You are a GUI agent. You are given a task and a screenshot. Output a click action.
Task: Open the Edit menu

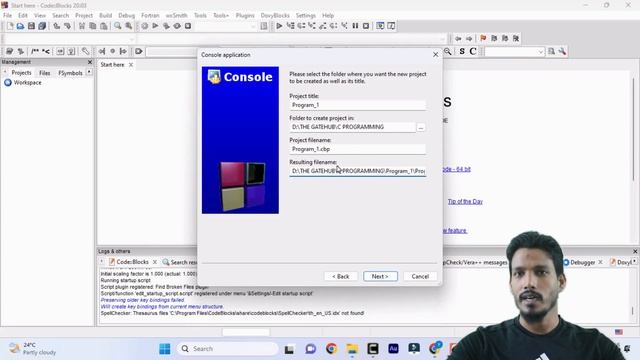pos(23,15)
